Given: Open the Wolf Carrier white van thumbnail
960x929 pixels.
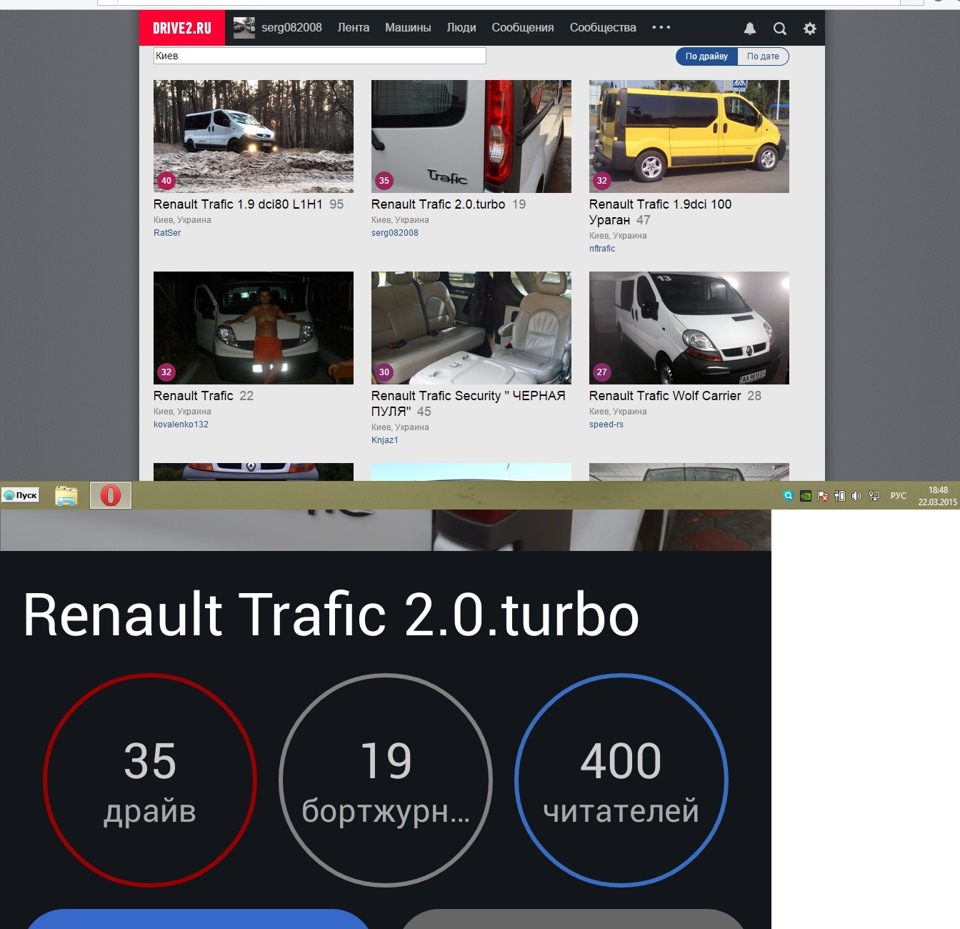Looking at the screenshot, I should pos(689,328).
